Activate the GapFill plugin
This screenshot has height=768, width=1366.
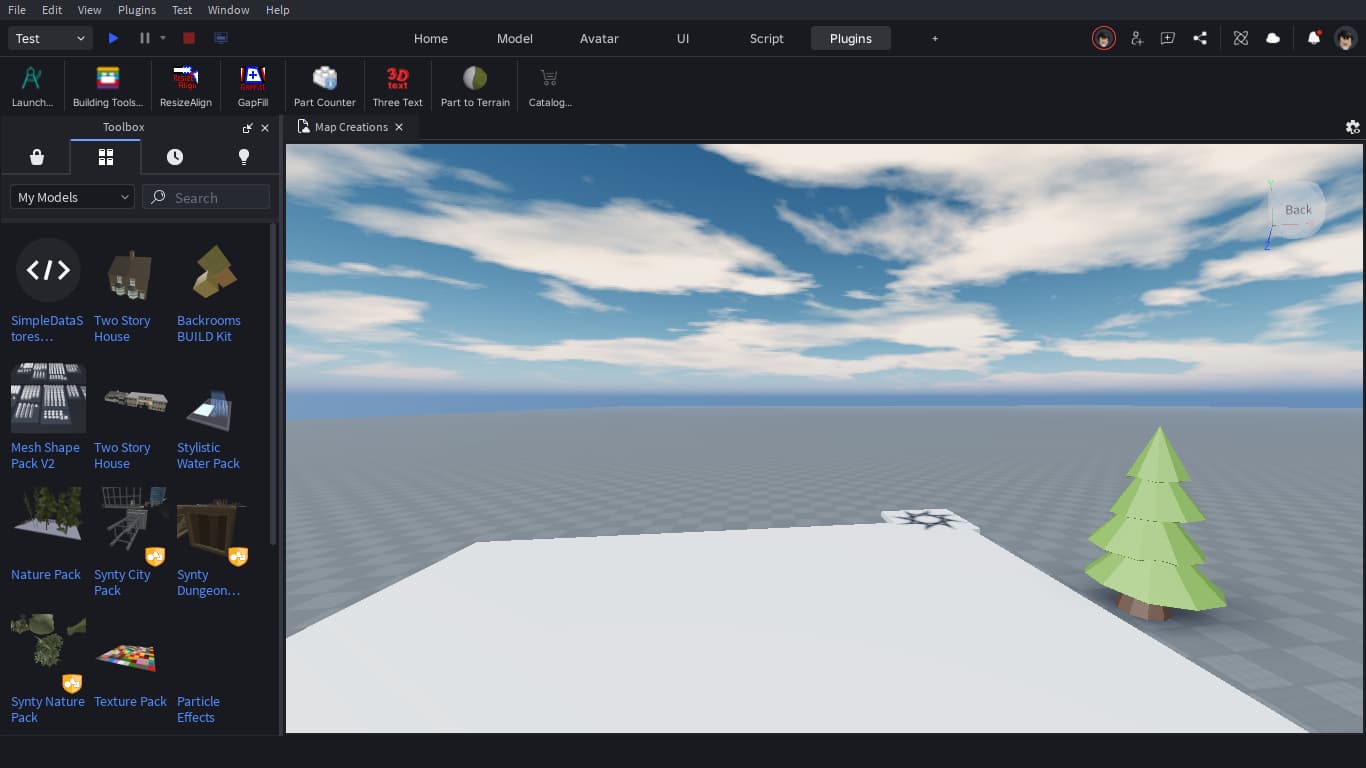(x=253, y=86)
